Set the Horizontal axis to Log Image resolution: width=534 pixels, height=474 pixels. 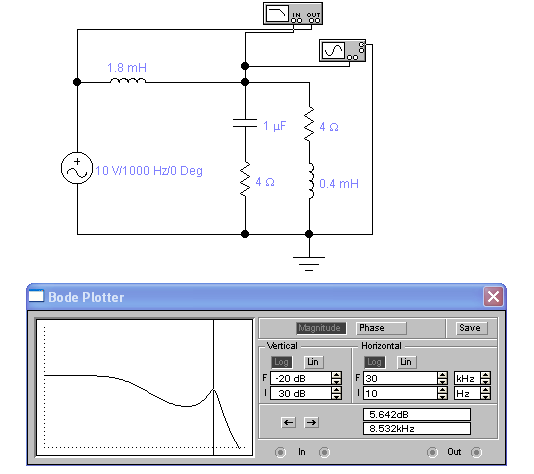coord(374,362)
